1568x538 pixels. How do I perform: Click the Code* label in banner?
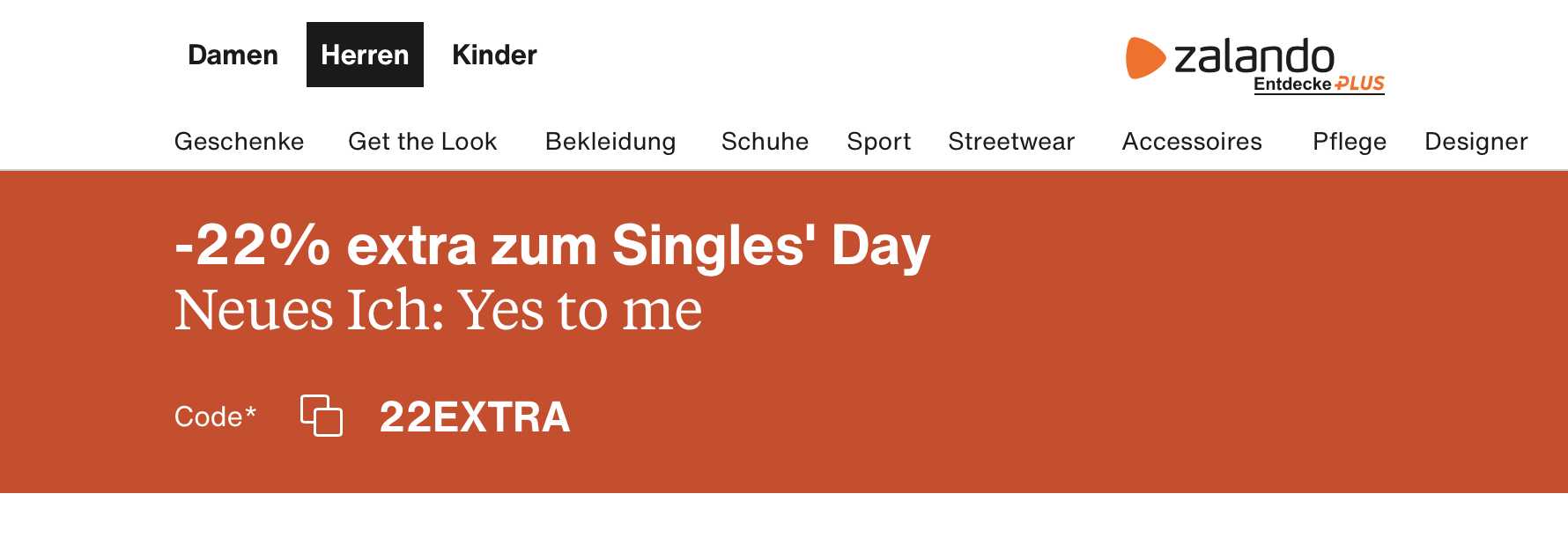point(215,416)
